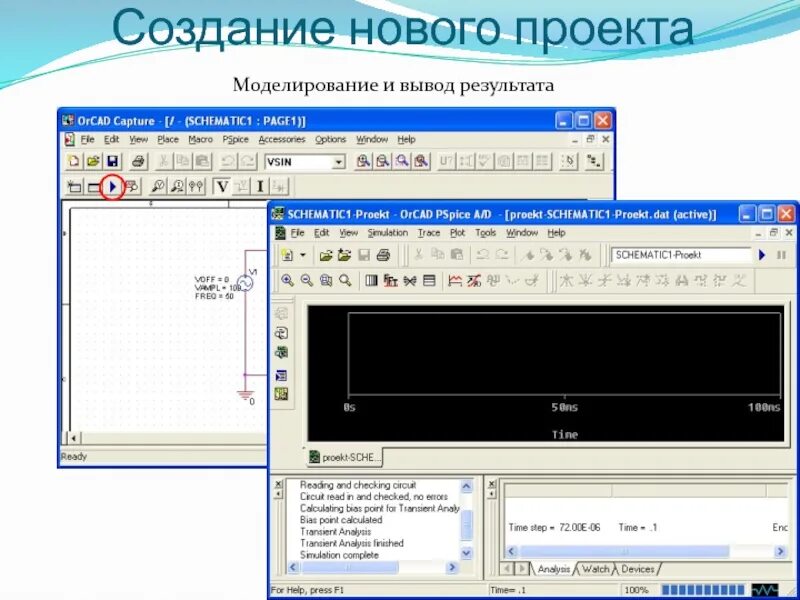Switch to Analysis tab in PSpice
The image size is (800, 600).
point(553,569)
